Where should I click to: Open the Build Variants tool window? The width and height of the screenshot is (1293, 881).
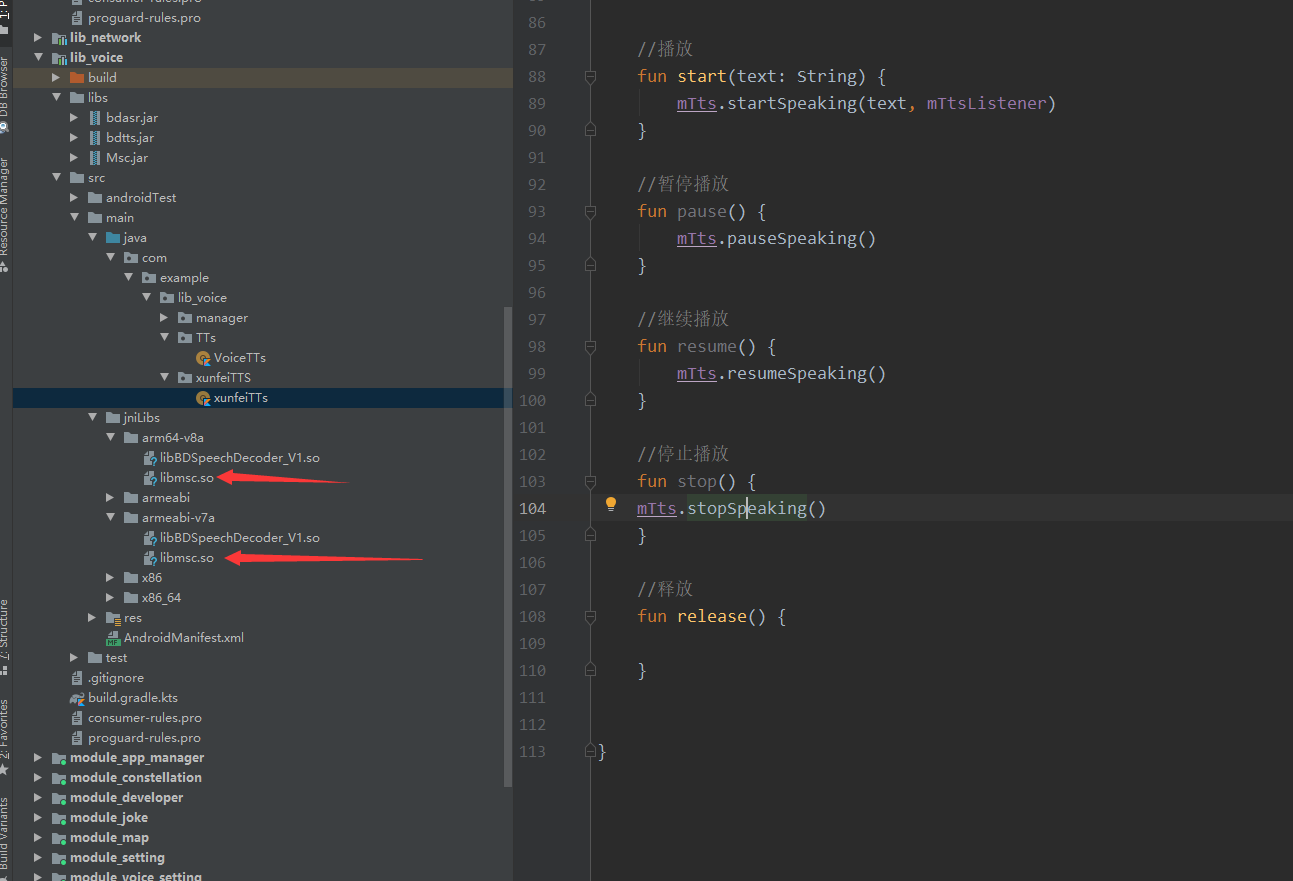coord(5,838)
